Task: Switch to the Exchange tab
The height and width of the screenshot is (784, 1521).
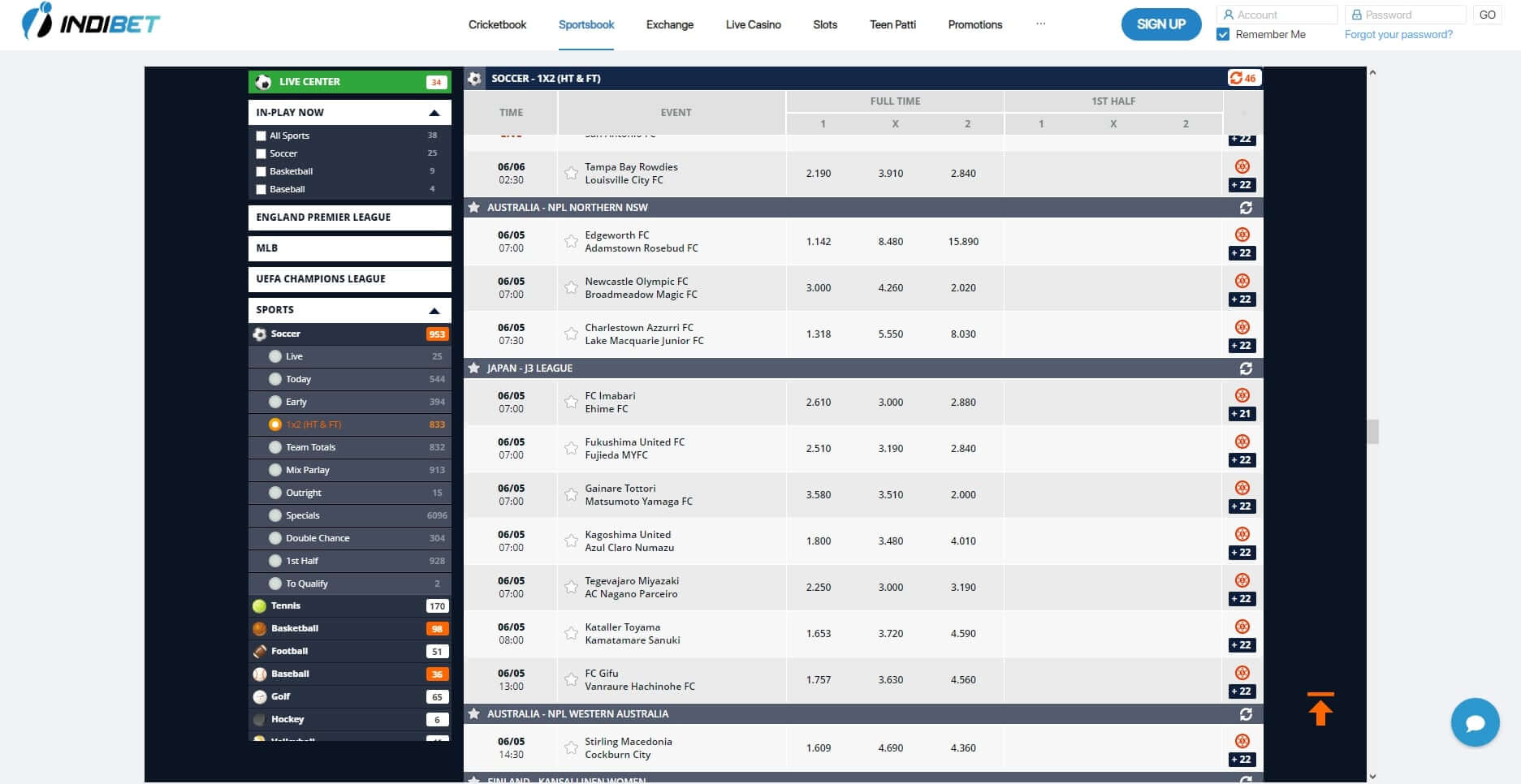Action: pyautogui.click(x=669, y=24)
